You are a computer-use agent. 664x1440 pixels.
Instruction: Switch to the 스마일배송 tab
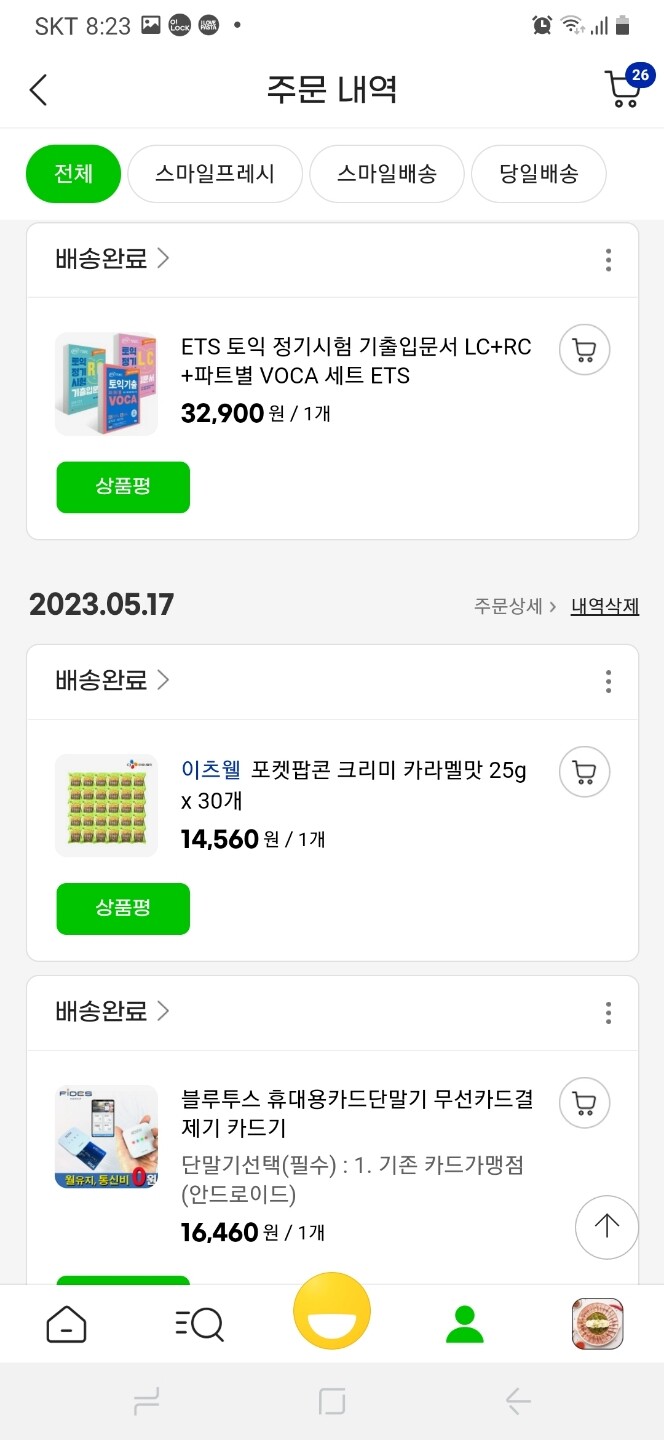pyautogui.click(x=386, y=173)
